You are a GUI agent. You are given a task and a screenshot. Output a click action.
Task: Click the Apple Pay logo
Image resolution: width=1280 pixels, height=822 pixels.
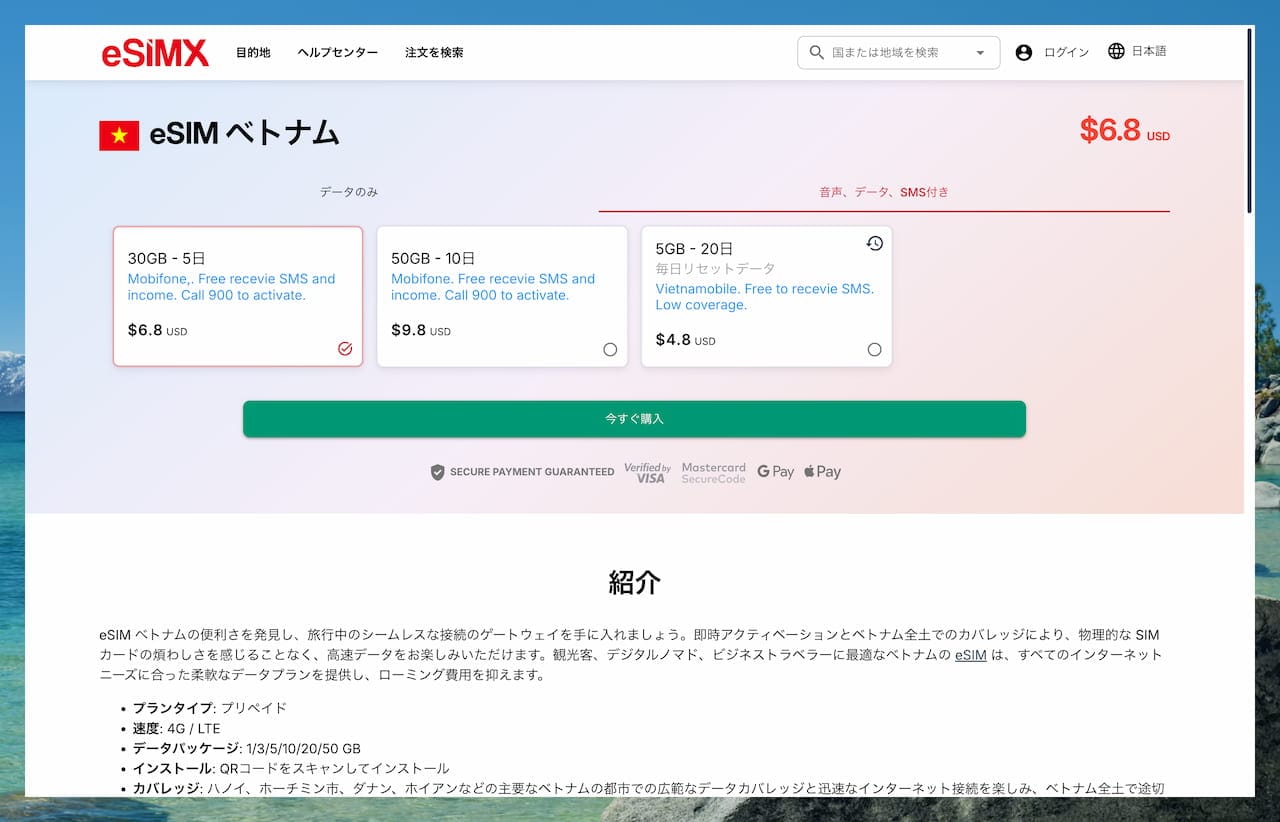[822, 472]
